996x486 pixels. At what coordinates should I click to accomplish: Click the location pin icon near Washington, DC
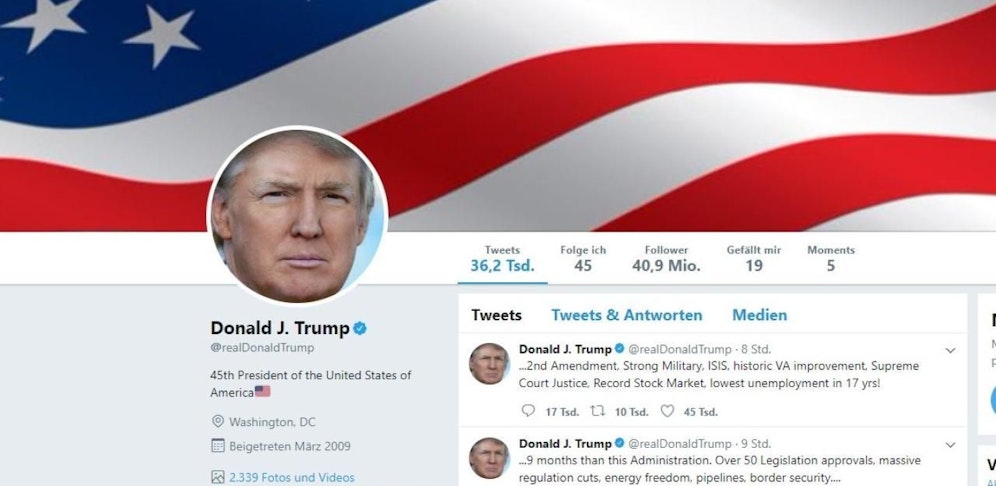click(x=217, y=422)
